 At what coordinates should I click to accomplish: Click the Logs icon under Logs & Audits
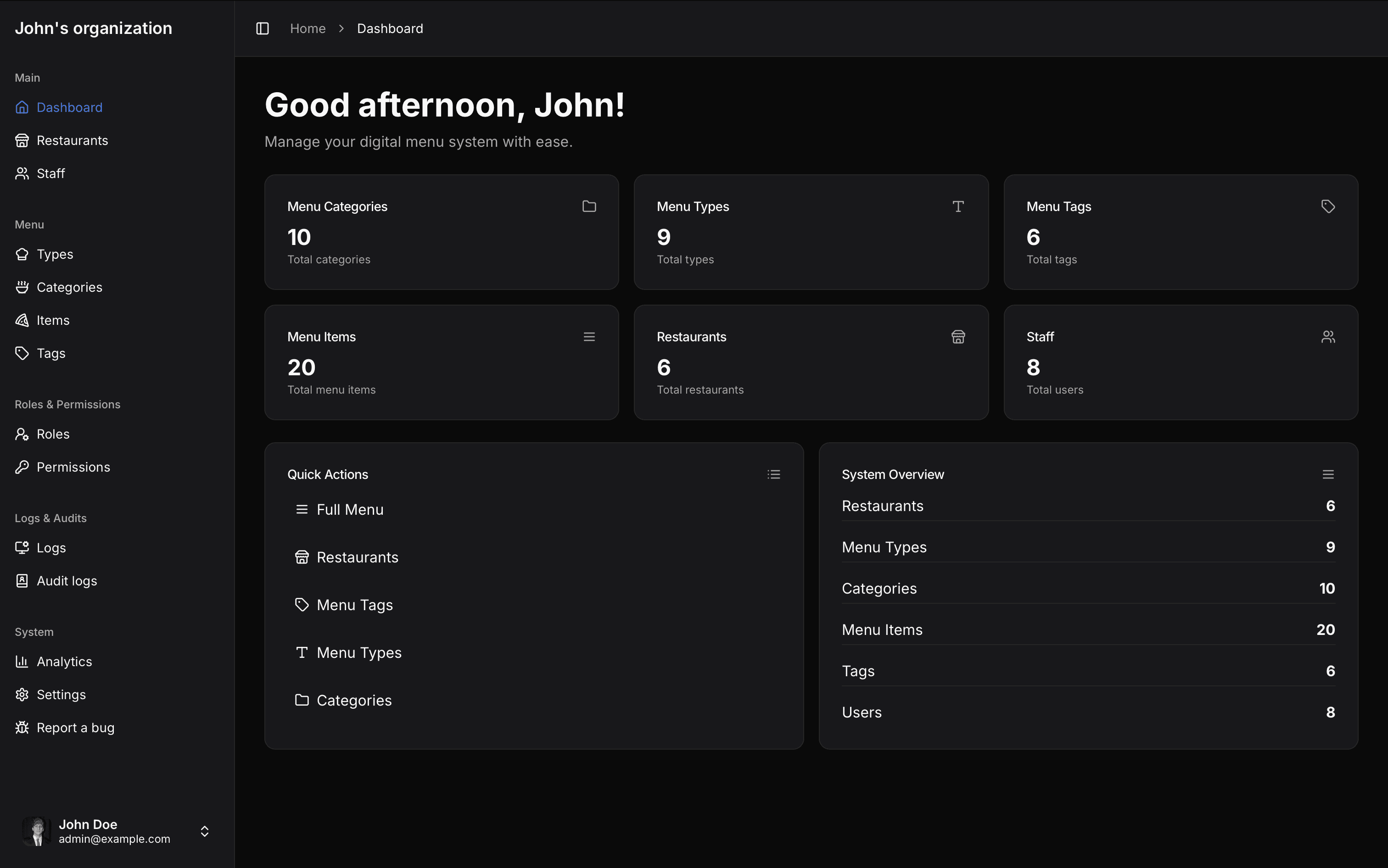22,547
